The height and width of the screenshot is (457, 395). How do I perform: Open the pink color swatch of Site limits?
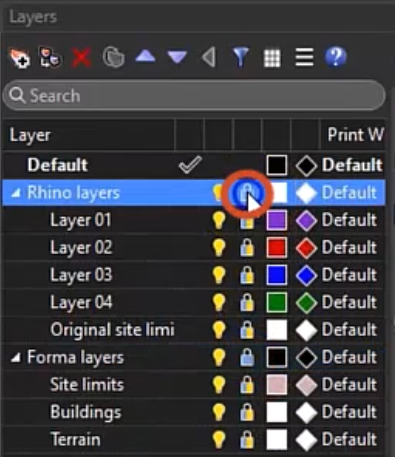point(277,385)
